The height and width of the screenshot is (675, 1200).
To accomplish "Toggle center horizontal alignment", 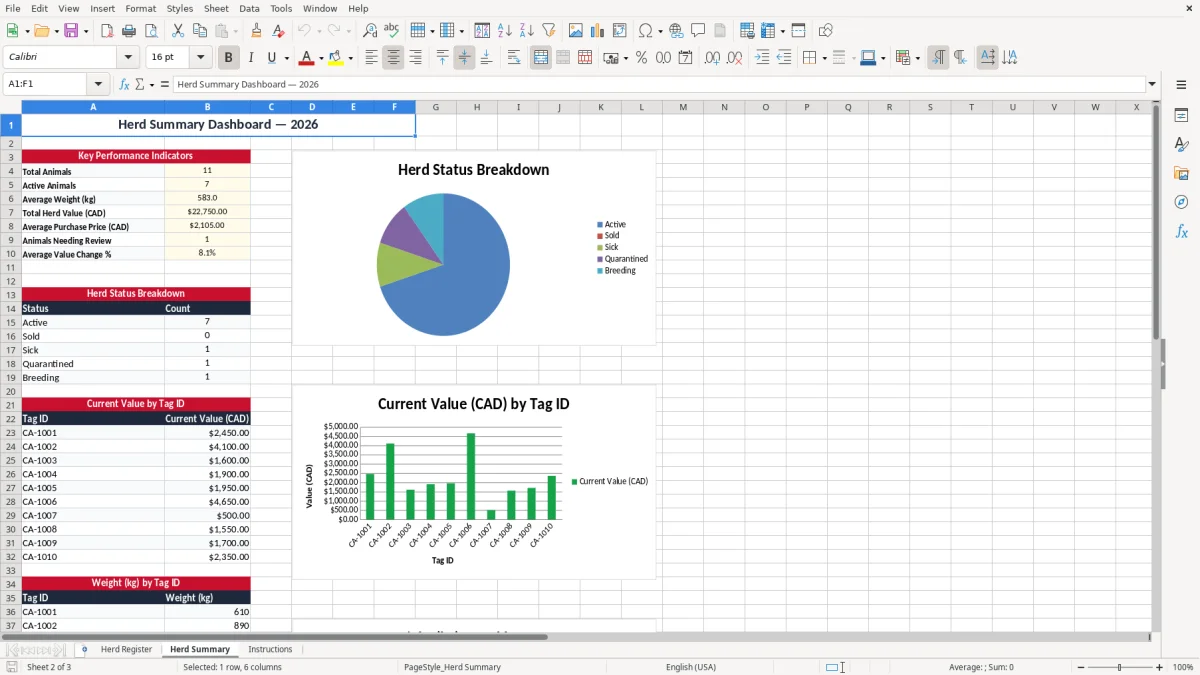I will pos(393,58).
